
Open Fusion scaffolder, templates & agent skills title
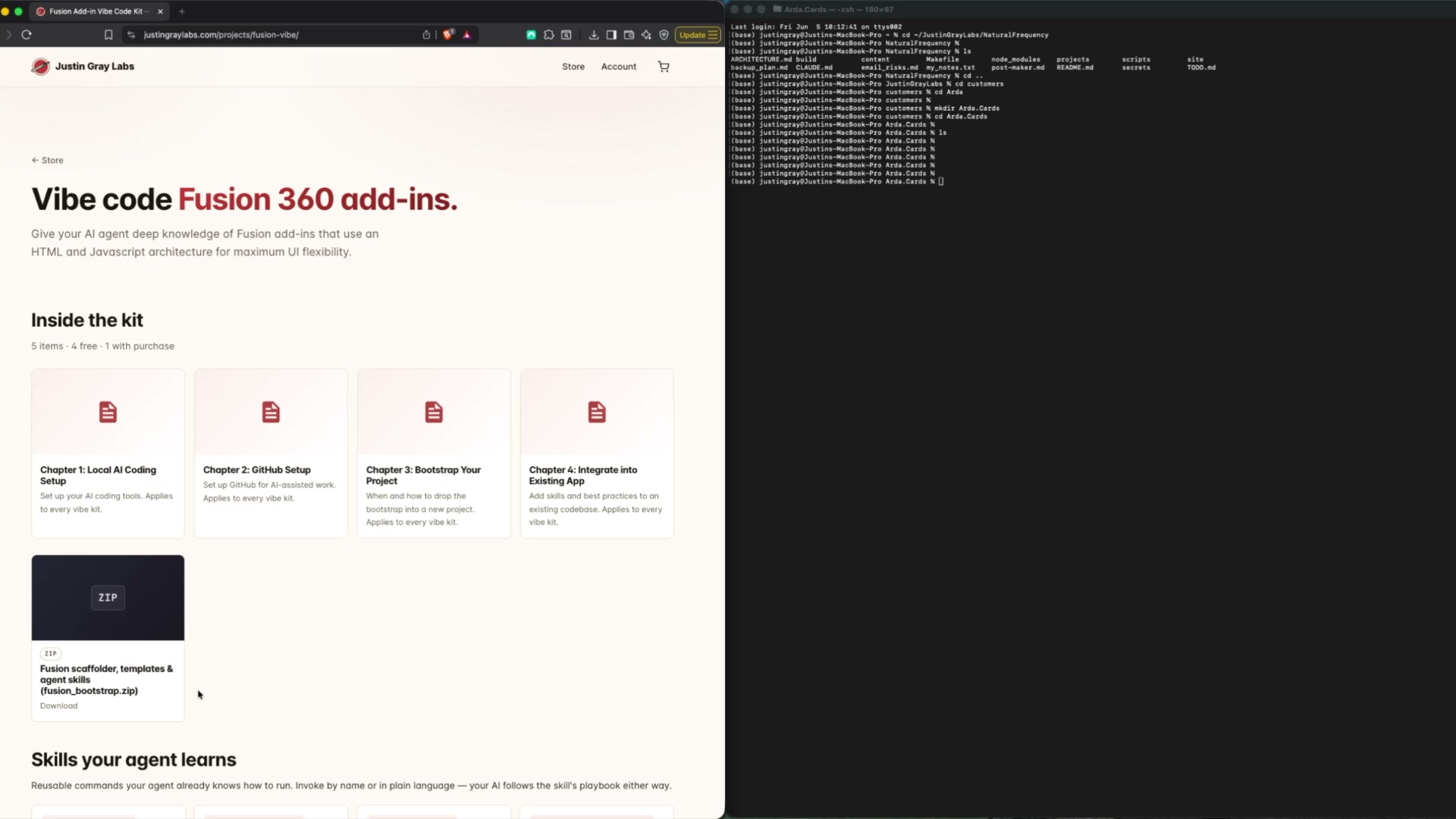click(x=106, y=680)
